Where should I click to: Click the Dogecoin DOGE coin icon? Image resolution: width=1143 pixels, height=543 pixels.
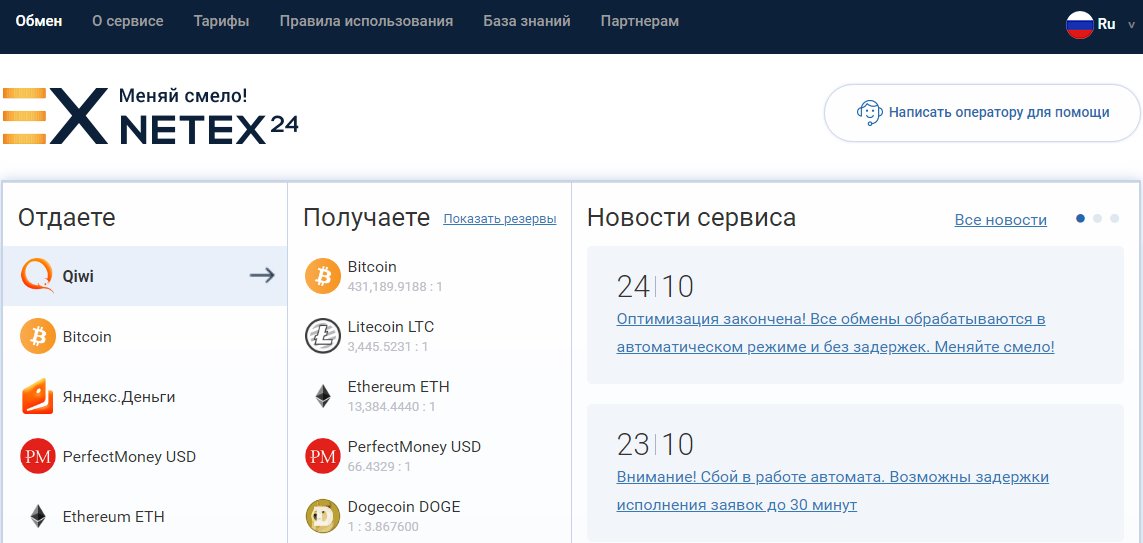(323, 516)
